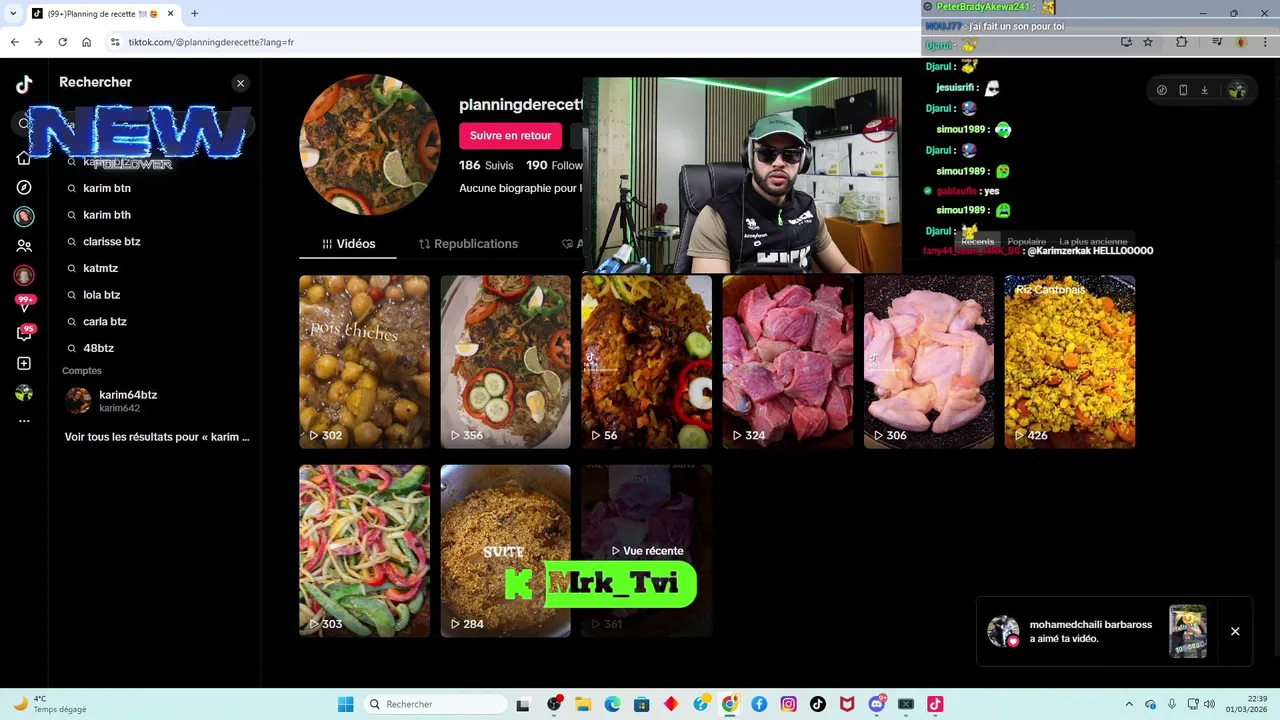Open the 'pois chiches' video with 302 views
Image resolution: width=1280 pixels, height=720 pixels.
click(364, 362)
